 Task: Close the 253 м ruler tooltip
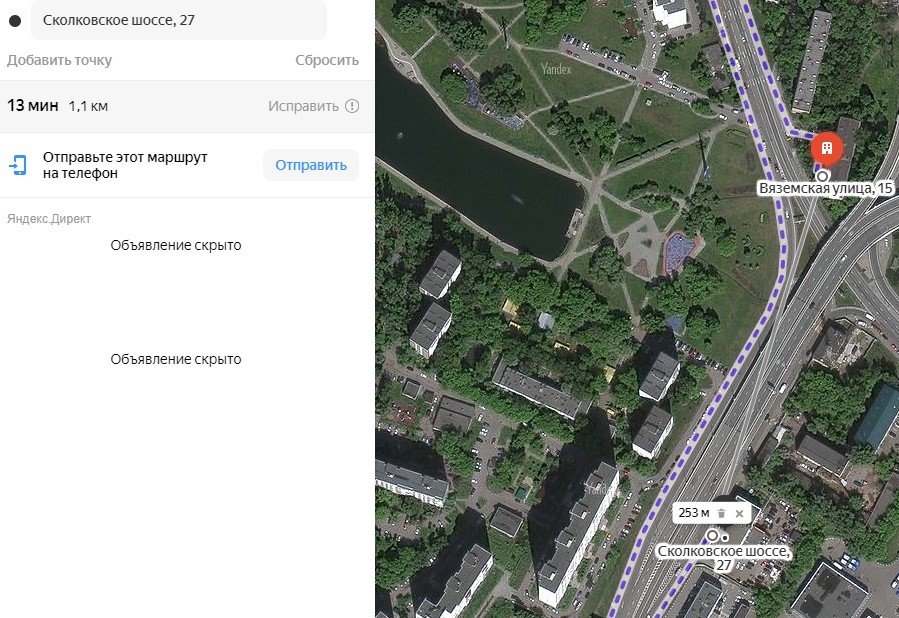pyautogui.click(x=740, y=513)
